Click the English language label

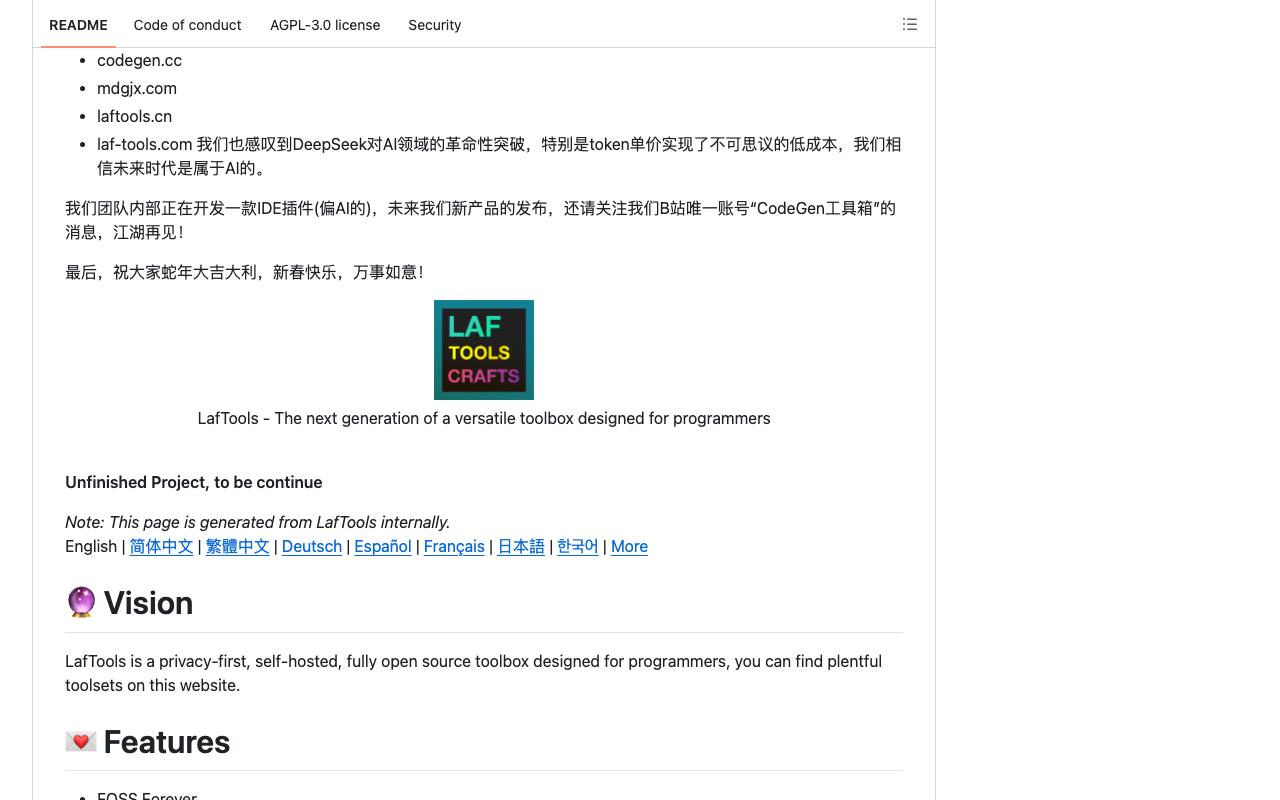tap(91, 546)
